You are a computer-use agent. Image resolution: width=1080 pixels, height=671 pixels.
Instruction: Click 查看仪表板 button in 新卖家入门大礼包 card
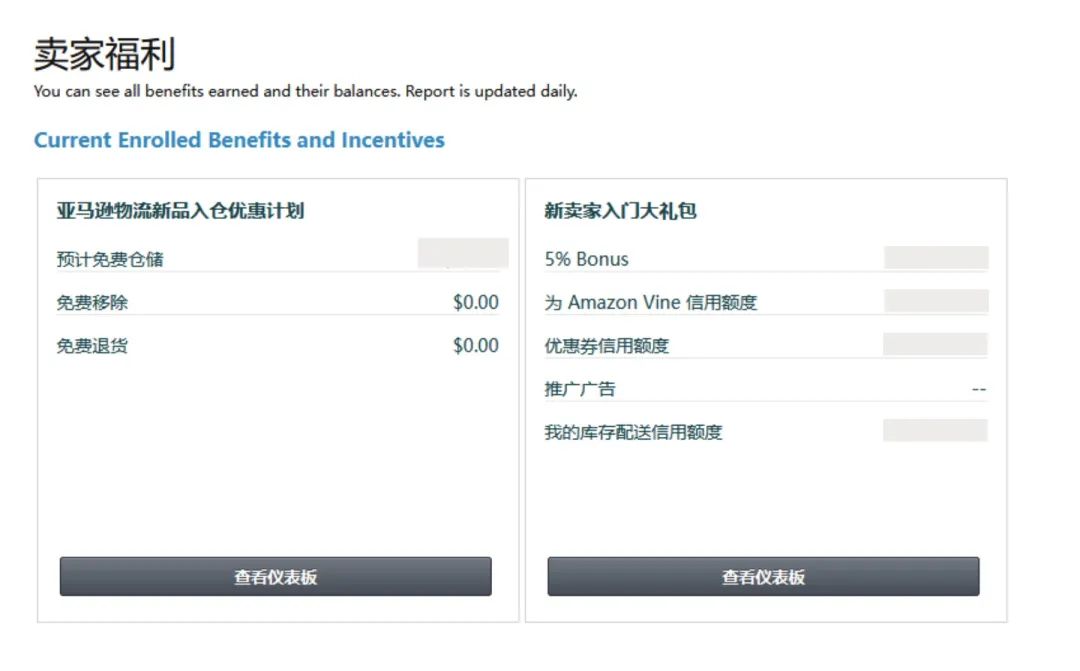pyautogui.click(x=763, y=577)
